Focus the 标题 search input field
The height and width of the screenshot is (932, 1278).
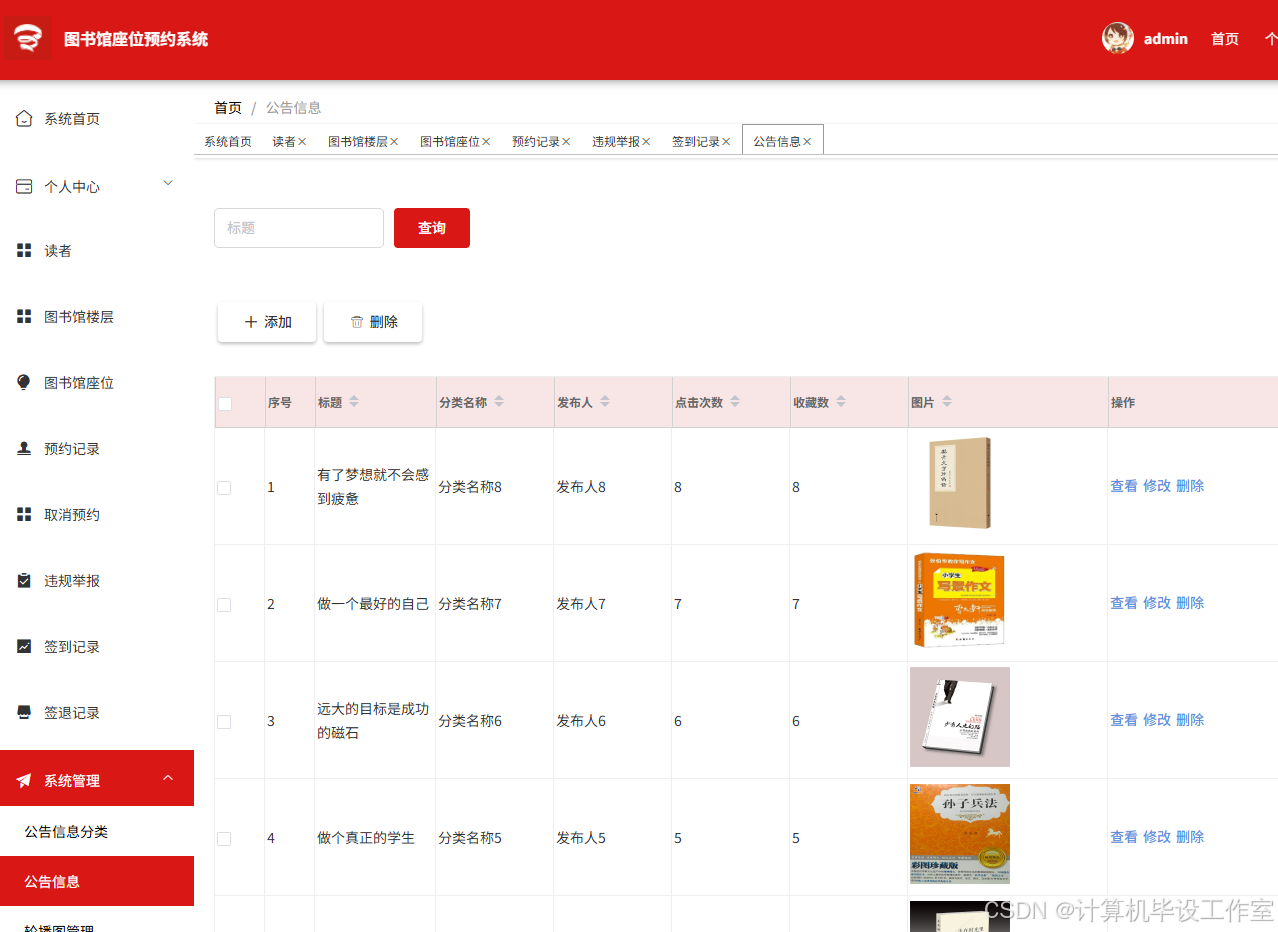click(299, 228)
